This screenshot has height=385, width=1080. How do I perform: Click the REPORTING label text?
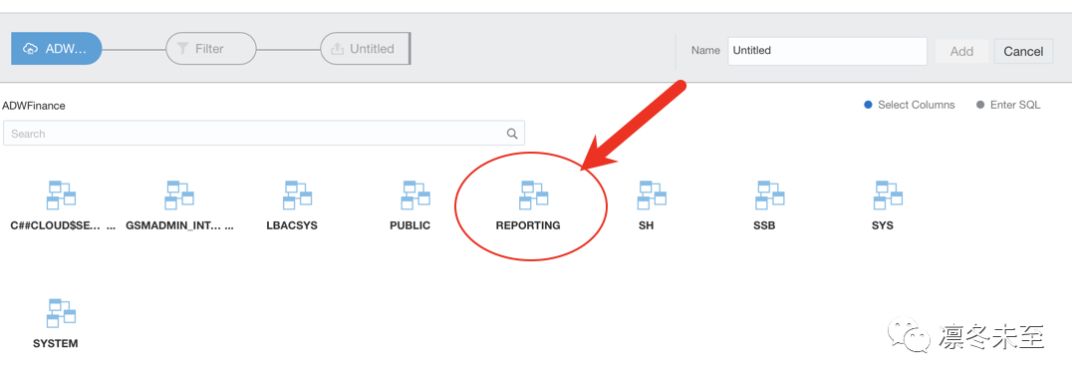tap(528, 225)
